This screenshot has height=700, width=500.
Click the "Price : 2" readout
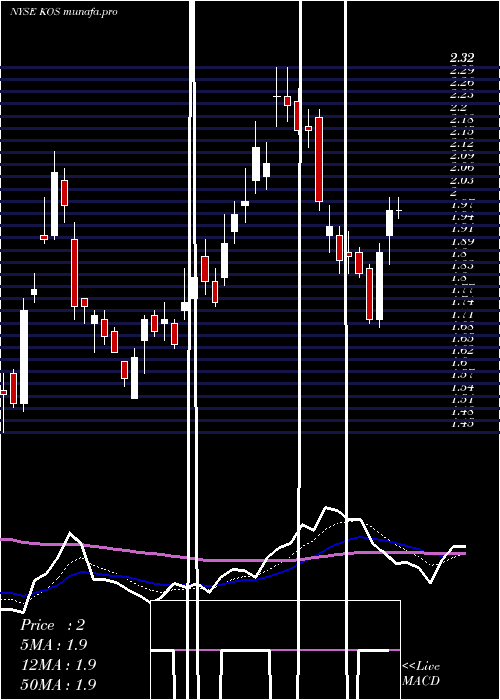[52, 625]
